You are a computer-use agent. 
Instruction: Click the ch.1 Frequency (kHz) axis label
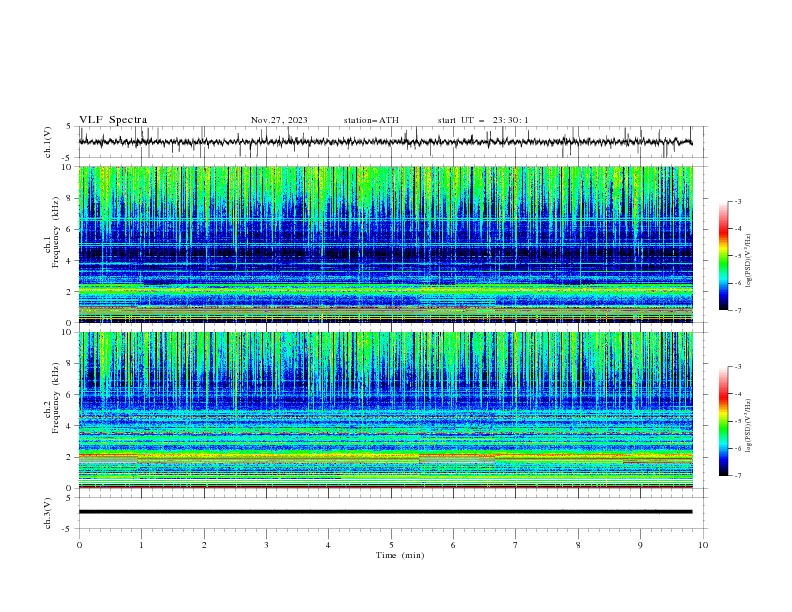tap(51, 232)
